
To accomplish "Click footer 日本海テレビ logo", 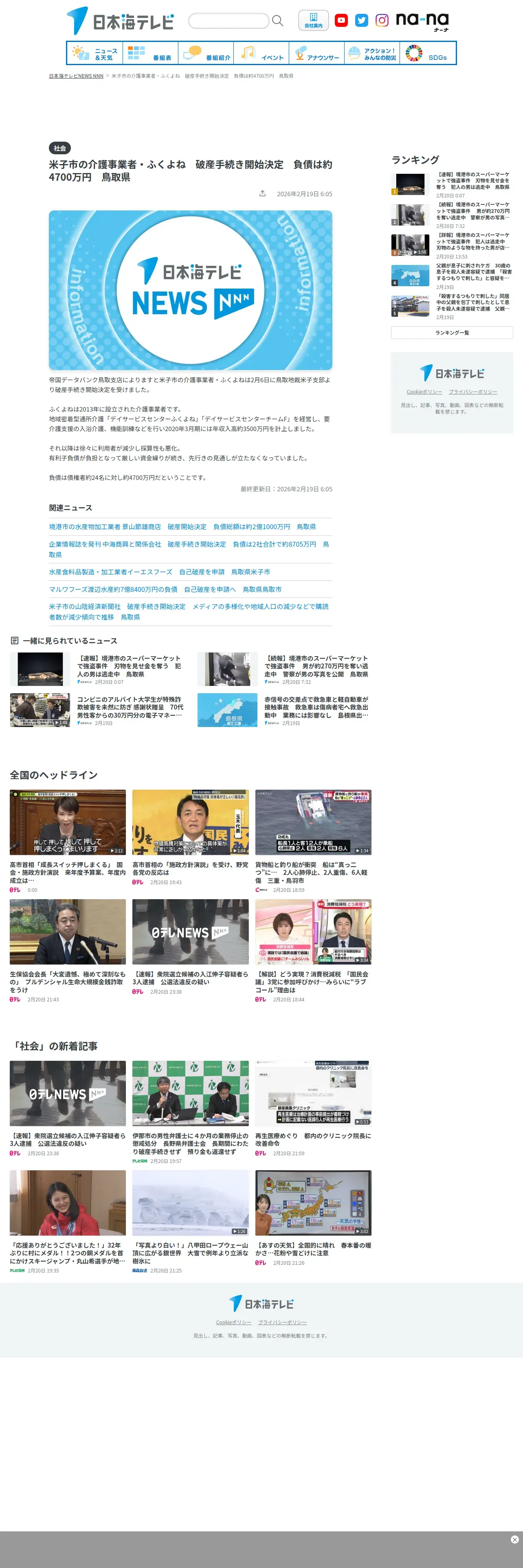I will pyautogui.click(x=261, y=1304).
